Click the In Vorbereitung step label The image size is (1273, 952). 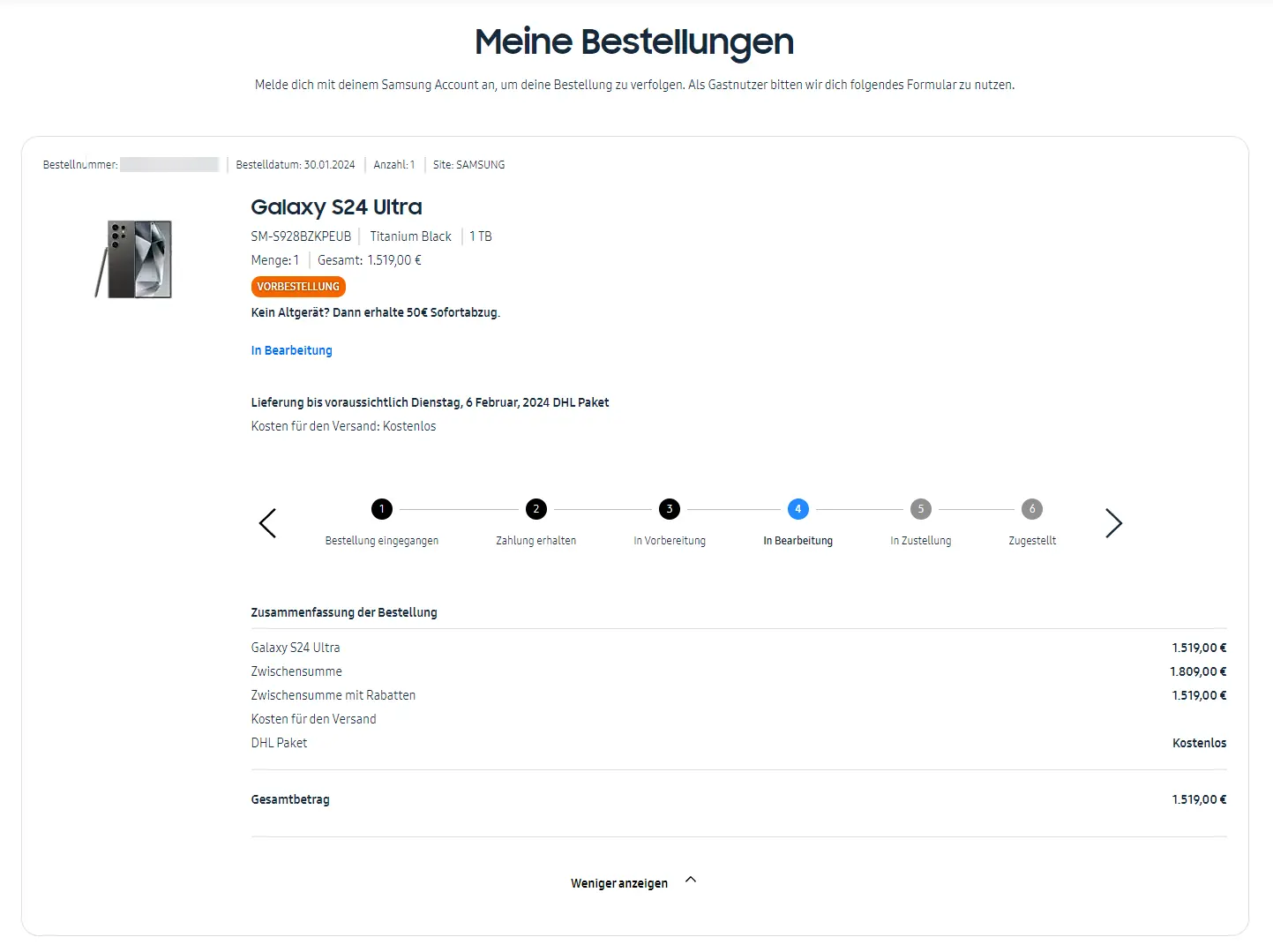coord(670,541)
